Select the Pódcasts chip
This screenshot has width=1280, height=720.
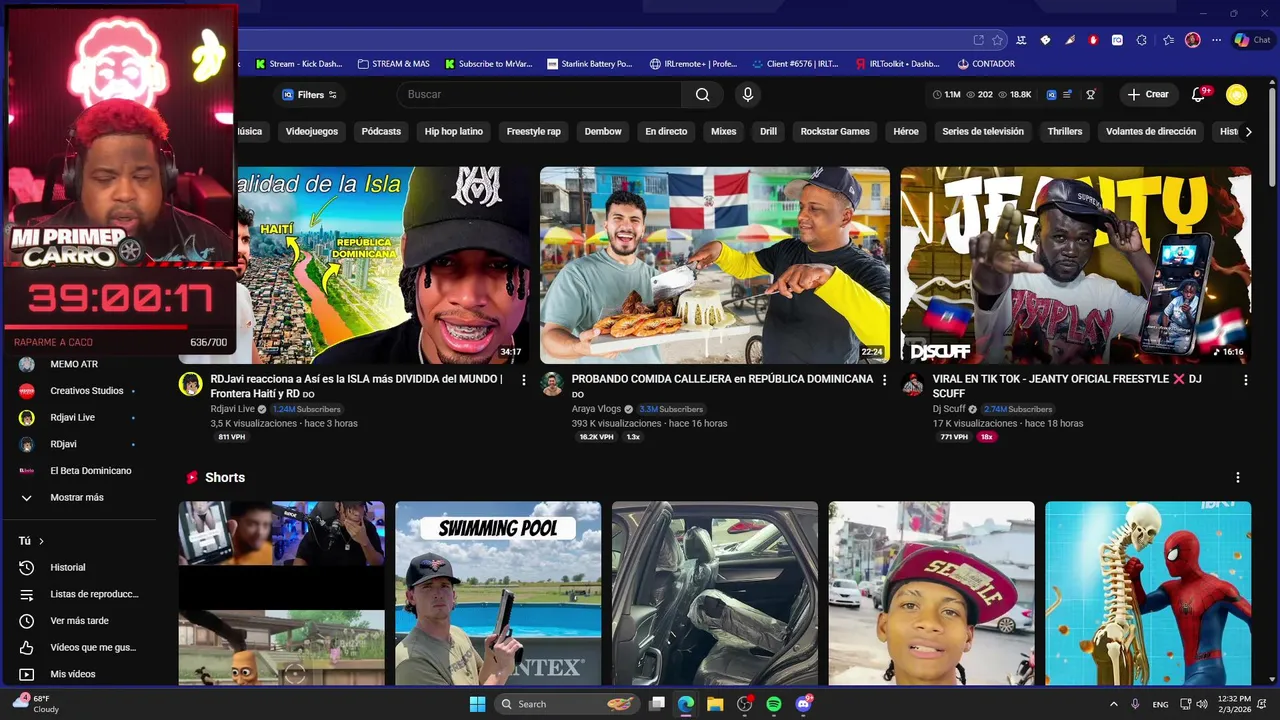tap(381, 131)
